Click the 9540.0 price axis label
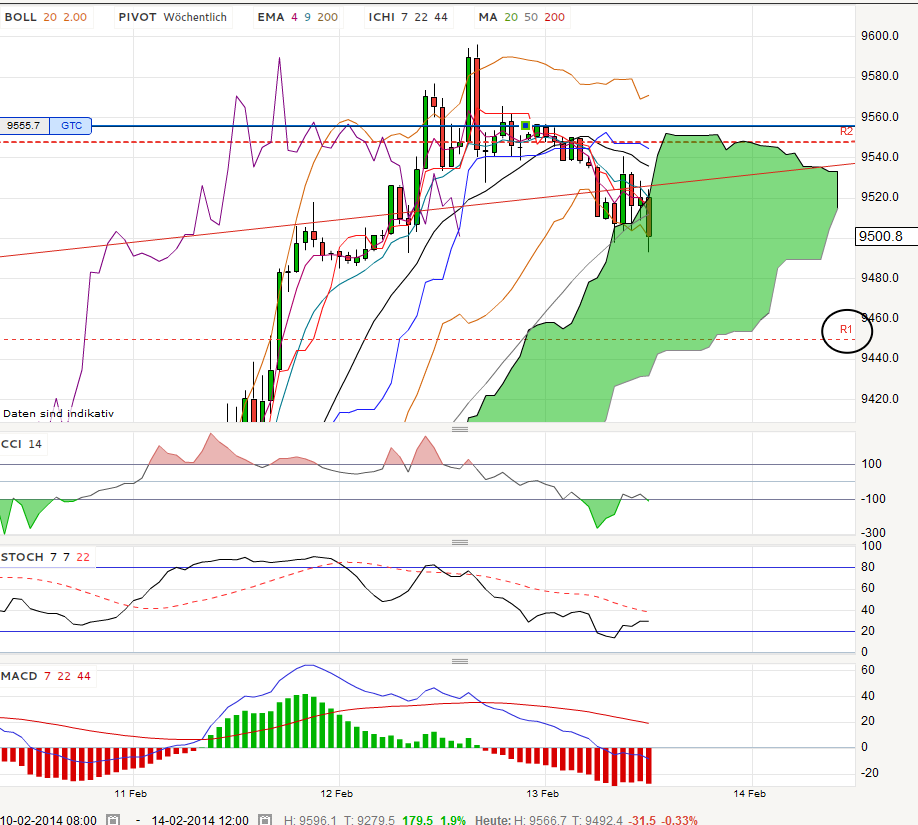This screenshot has height=825, width=918. tap(880, 157)
